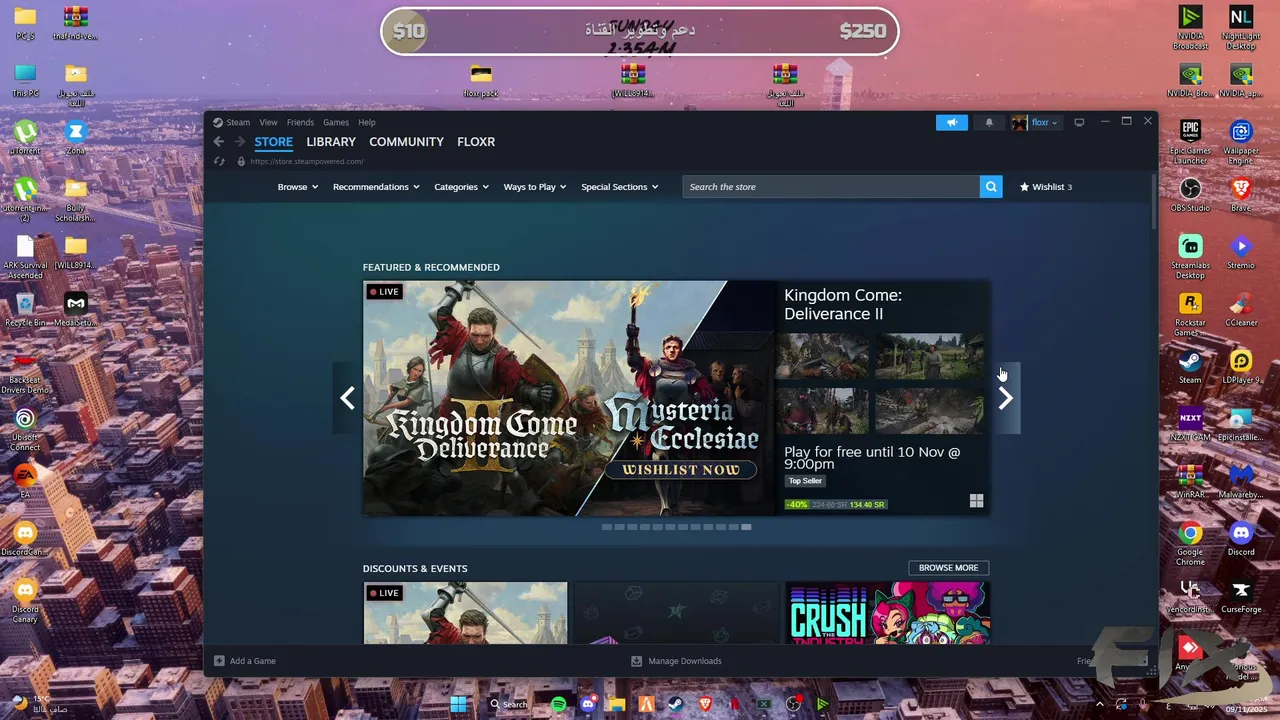The image size is (1280, 720).
Task: Click the Add a Game label
Action: tap(253, 661)
